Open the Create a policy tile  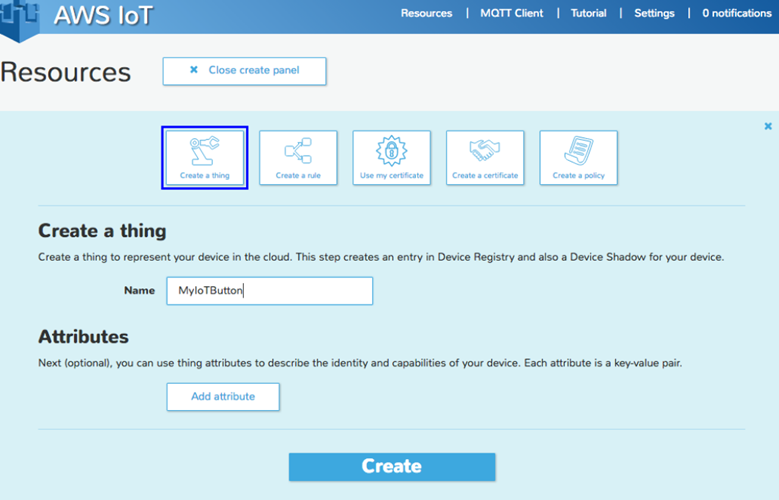click(578, 157)
